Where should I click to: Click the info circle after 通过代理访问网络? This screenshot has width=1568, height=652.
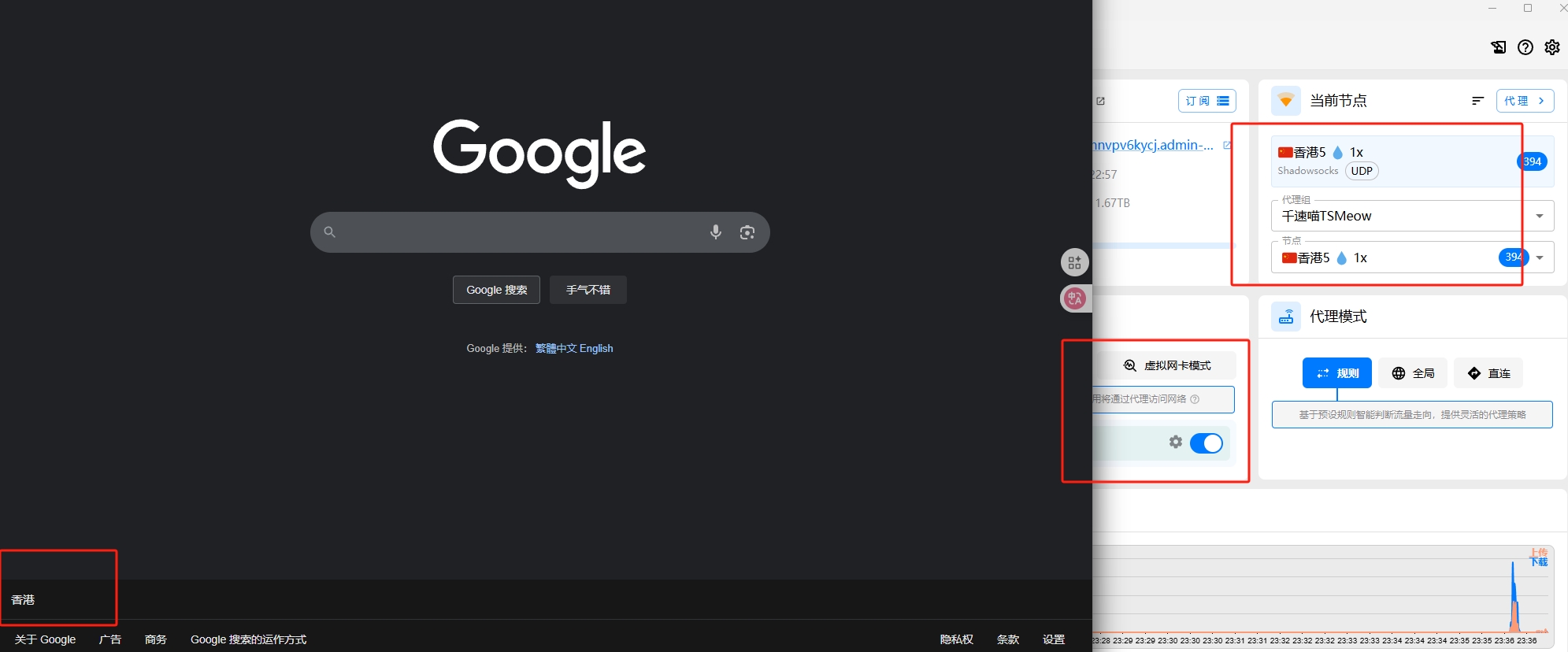click(1195, 399)
